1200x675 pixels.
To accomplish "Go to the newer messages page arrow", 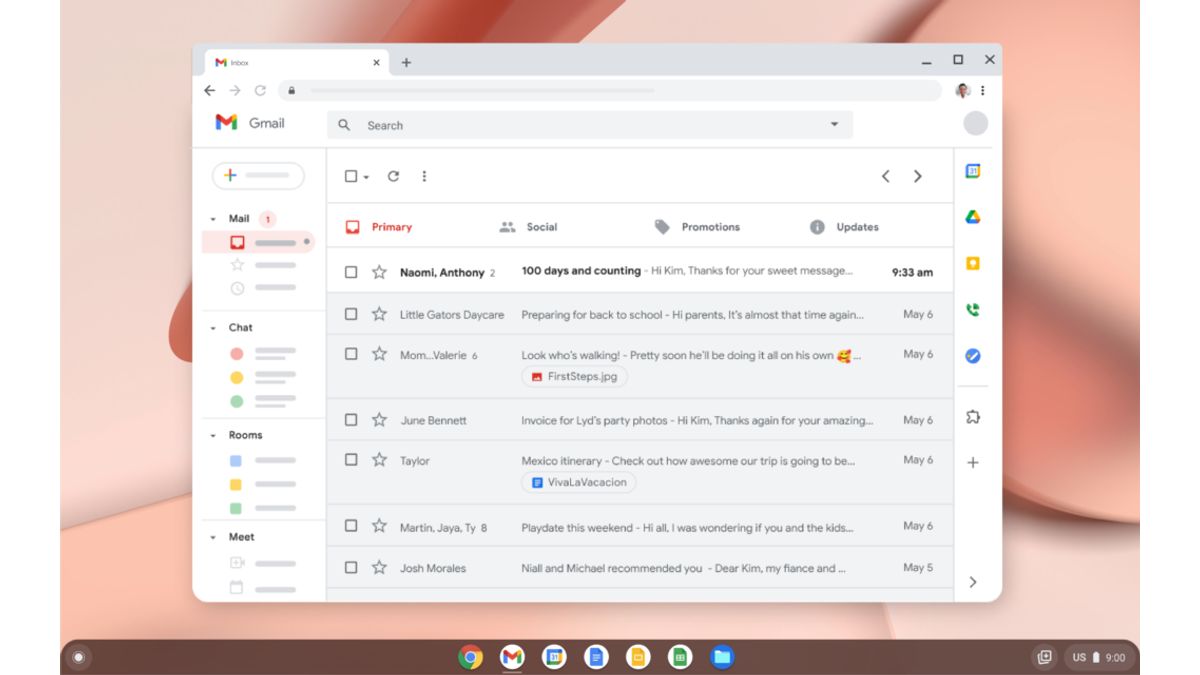I will point(885,176).
